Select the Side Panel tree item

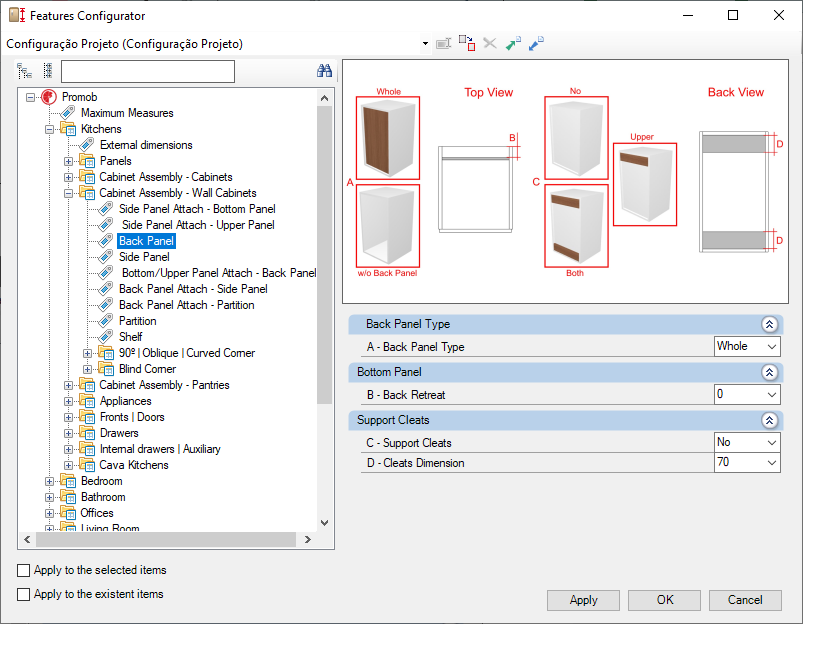click(144, 257)
